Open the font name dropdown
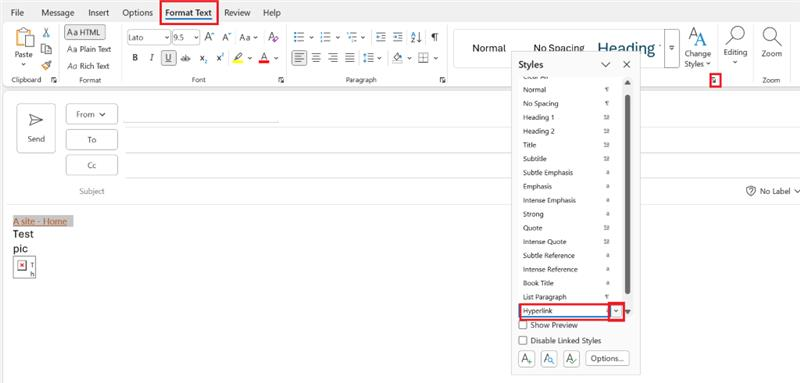 click(166, 37)
